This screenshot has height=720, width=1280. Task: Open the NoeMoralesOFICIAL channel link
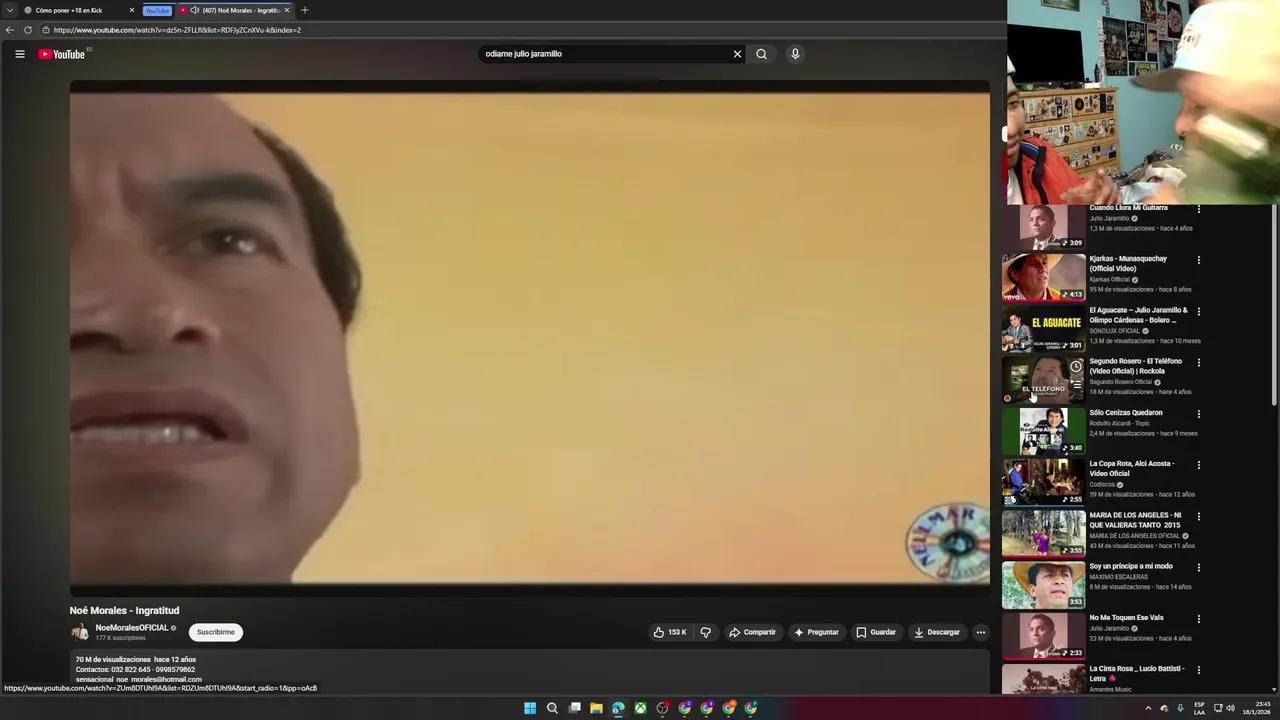[131, 628]
